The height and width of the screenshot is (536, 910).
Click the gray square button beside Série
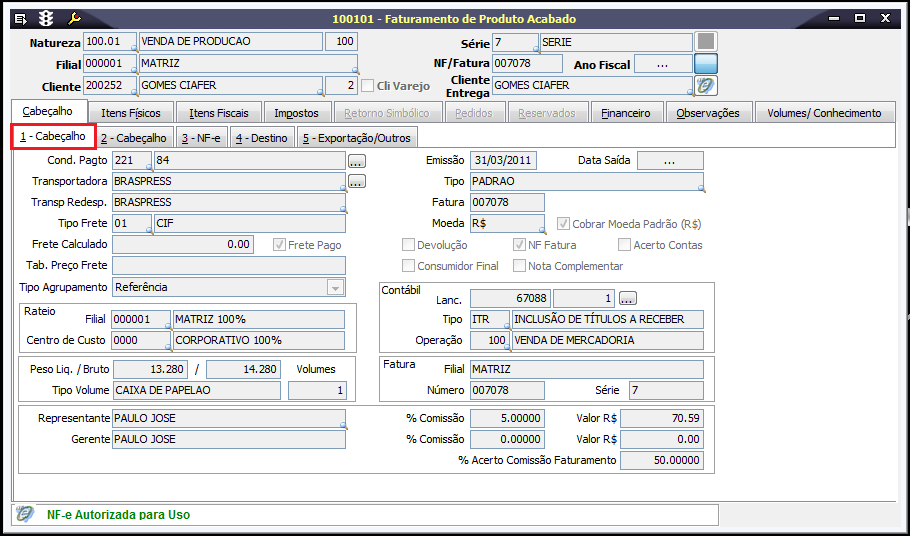(707, 42)
